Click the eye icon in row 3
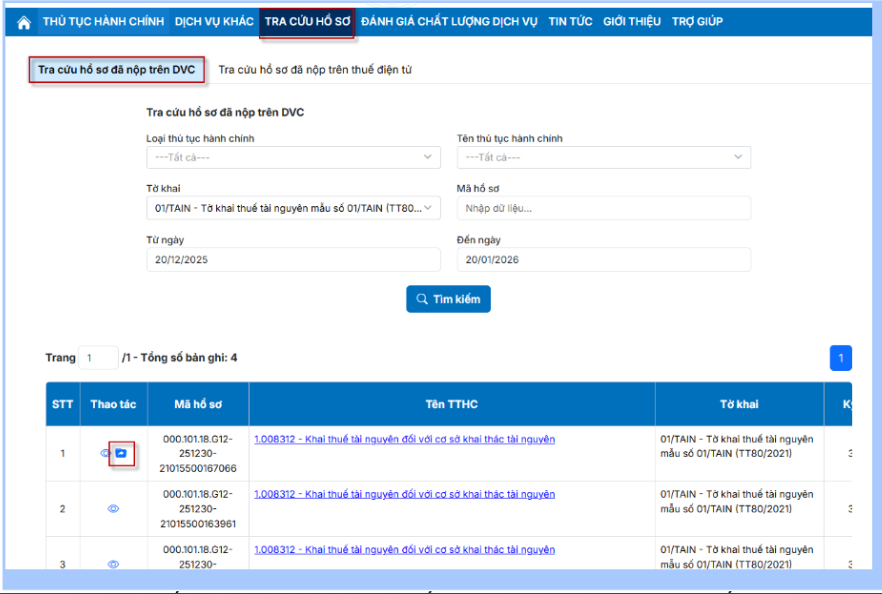 click(113, 564)
